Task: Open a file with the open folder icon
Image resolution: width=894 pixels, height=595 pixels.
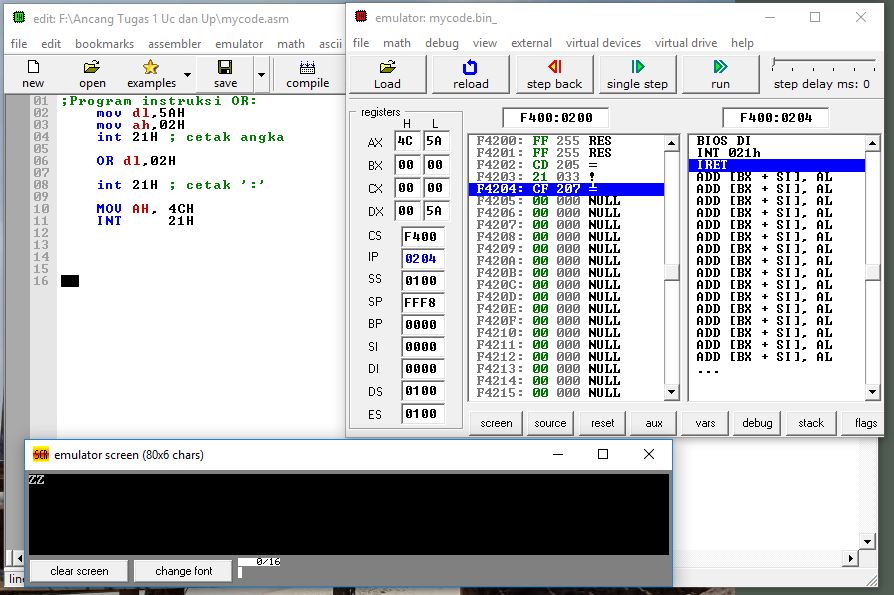Action: click(x=92, y=67)
